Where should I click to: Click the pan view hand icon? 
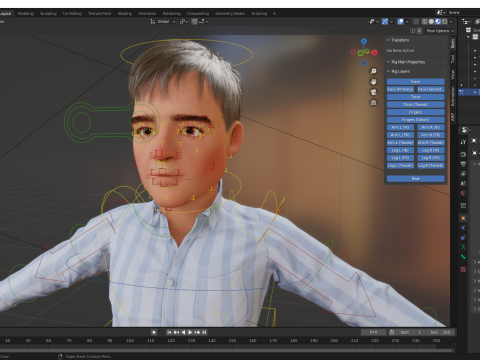374,81
